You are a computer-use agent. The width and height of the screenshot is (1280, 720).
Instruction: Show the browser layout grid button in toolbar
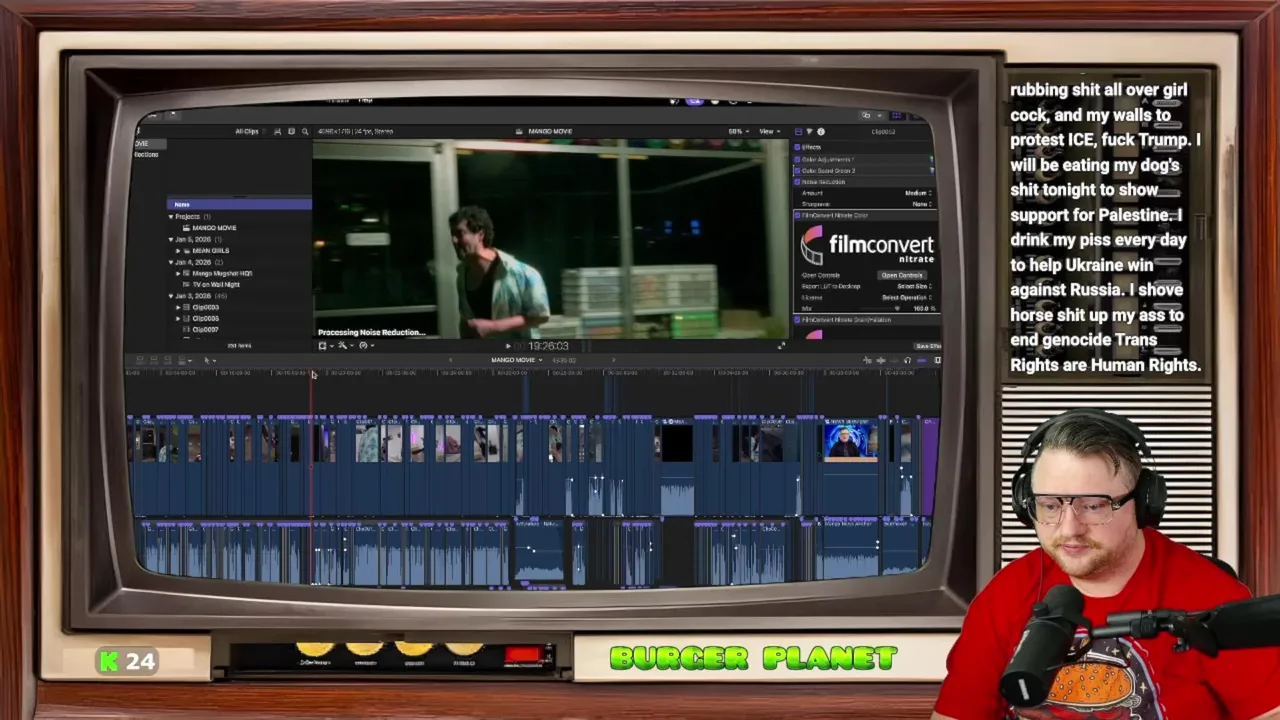click(897, 115)
